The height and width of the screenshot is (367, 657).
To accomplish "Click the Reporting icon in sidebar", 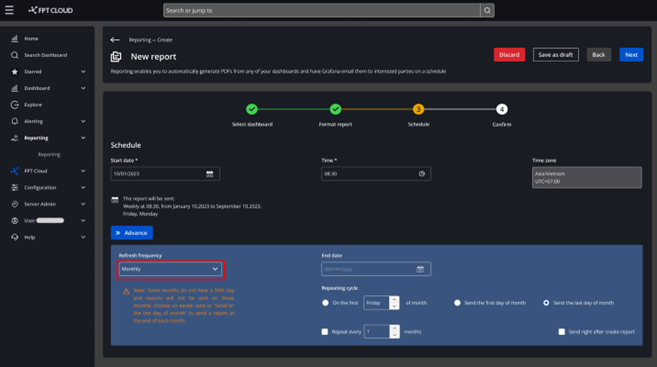I will pos(15,138).
